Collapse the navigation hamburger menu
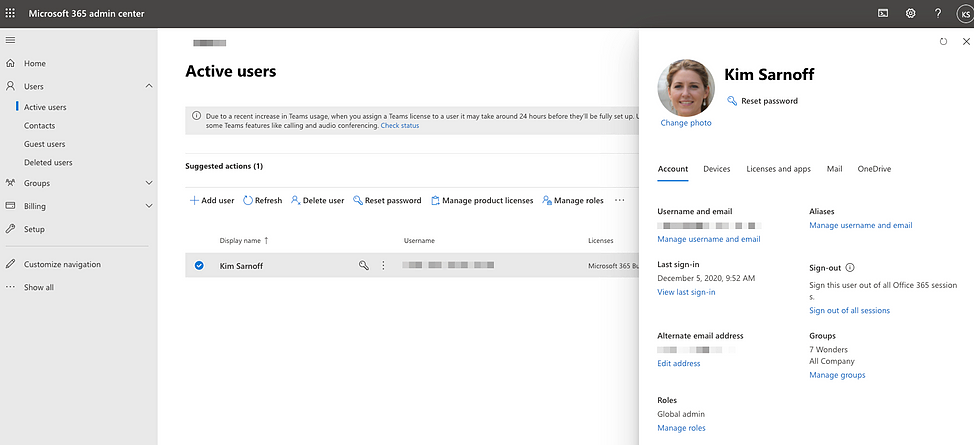The image size is (974, 445). pyautogui.click(x=10, y=40)
